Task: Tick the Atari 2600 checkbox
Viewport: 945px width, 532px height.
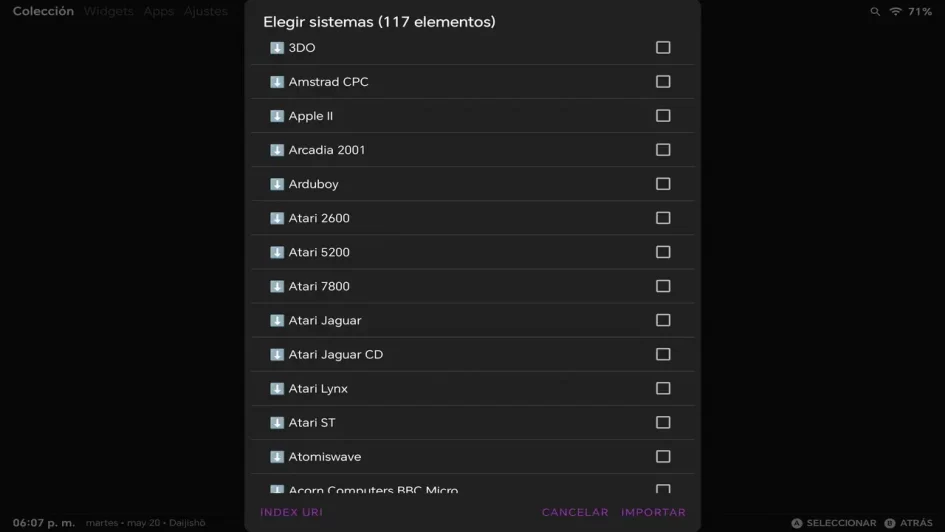Action: tap(663, 218)
